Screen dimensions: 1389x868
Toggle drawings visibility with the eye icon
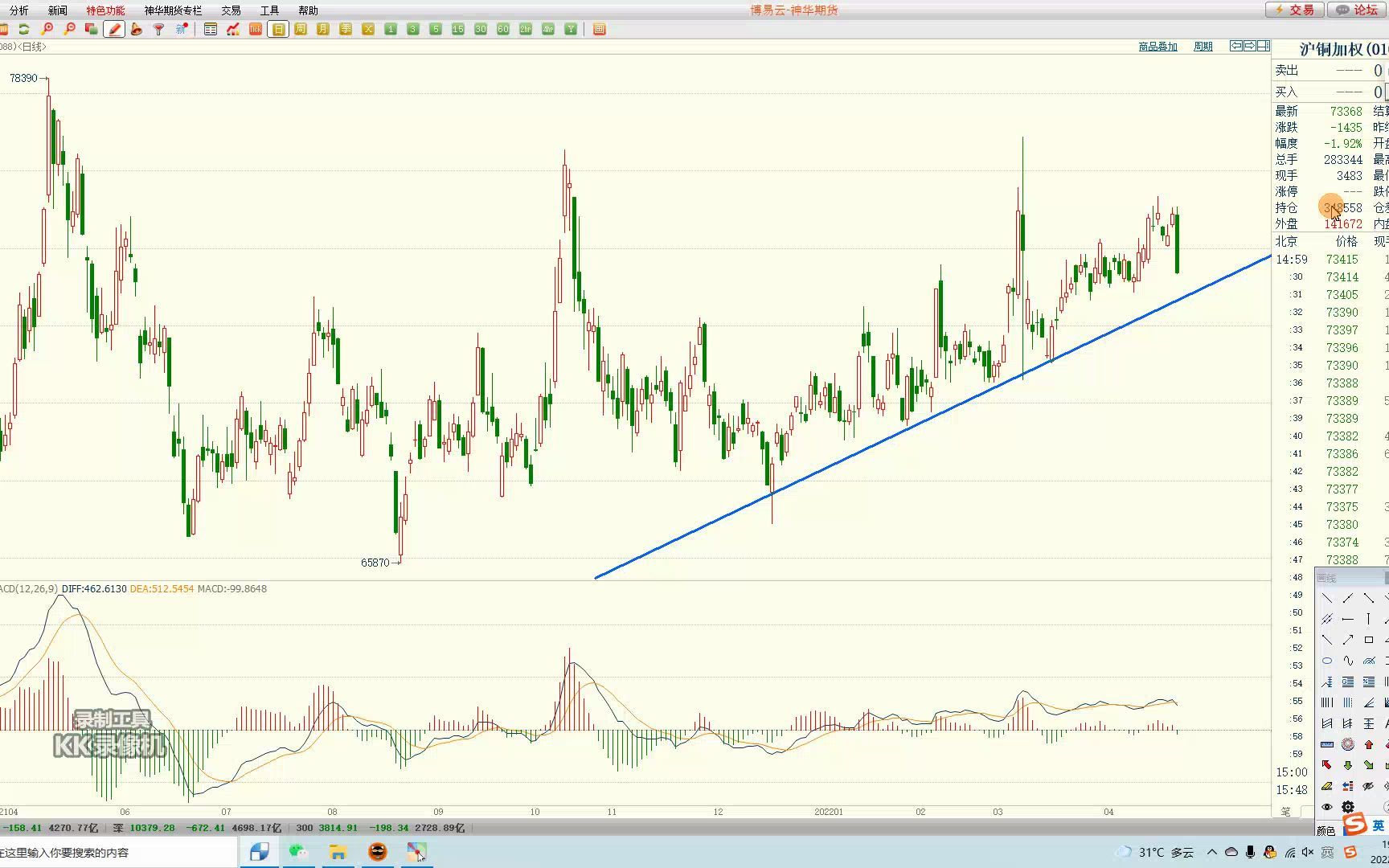[1327, 807]
